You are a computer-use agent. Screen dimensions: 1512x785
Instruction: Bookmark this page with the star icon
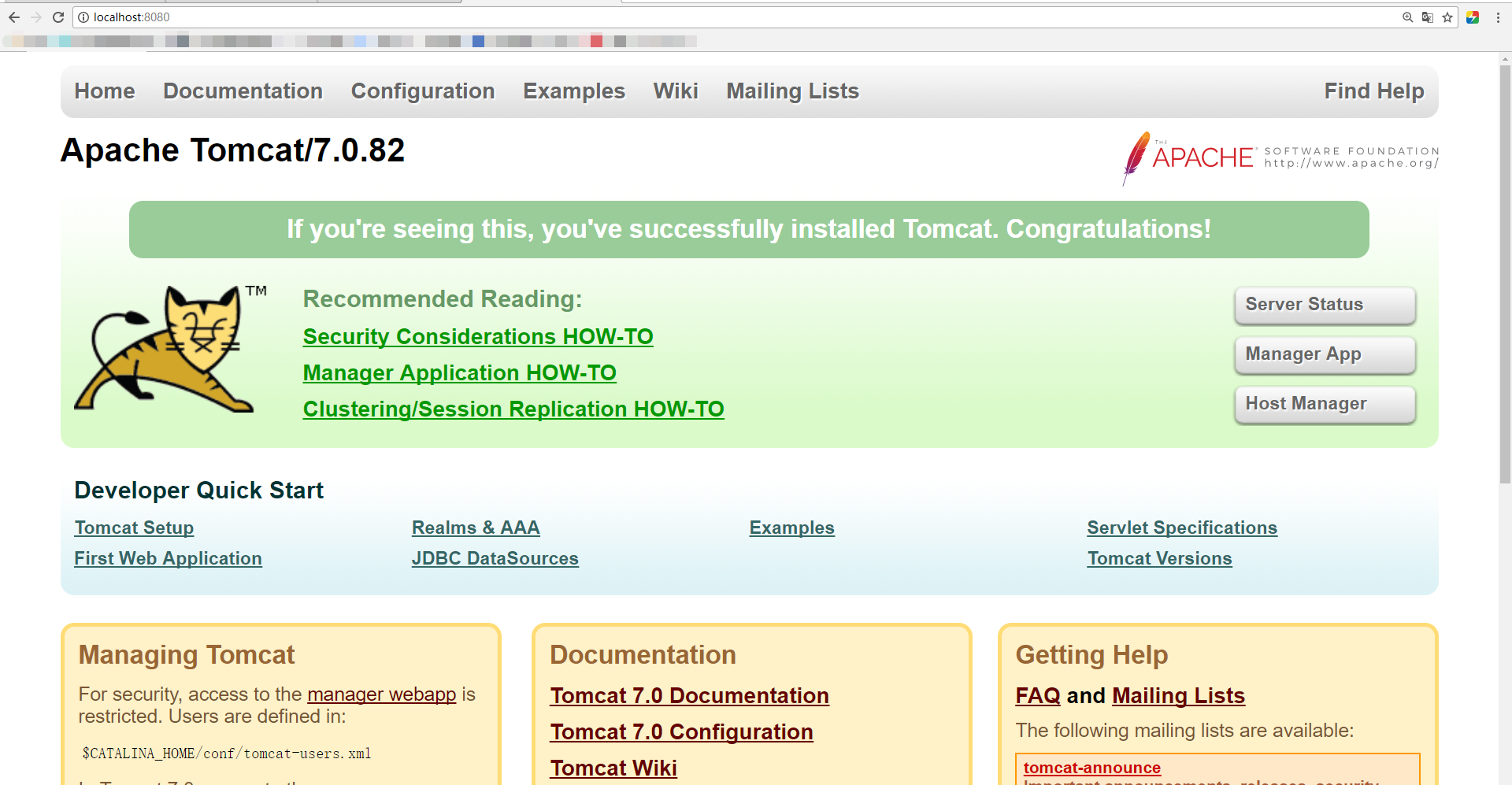pos(1447,17)
